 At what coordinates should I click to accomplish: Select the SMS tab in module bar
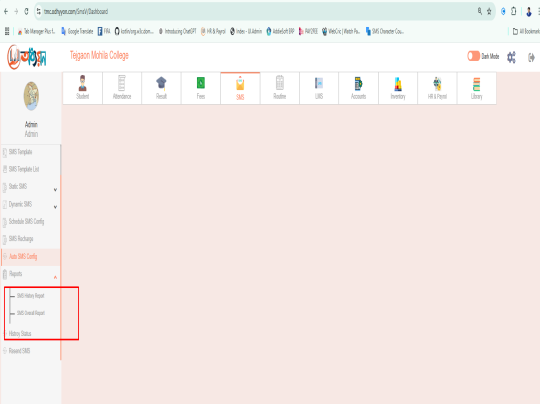(240, 88)
